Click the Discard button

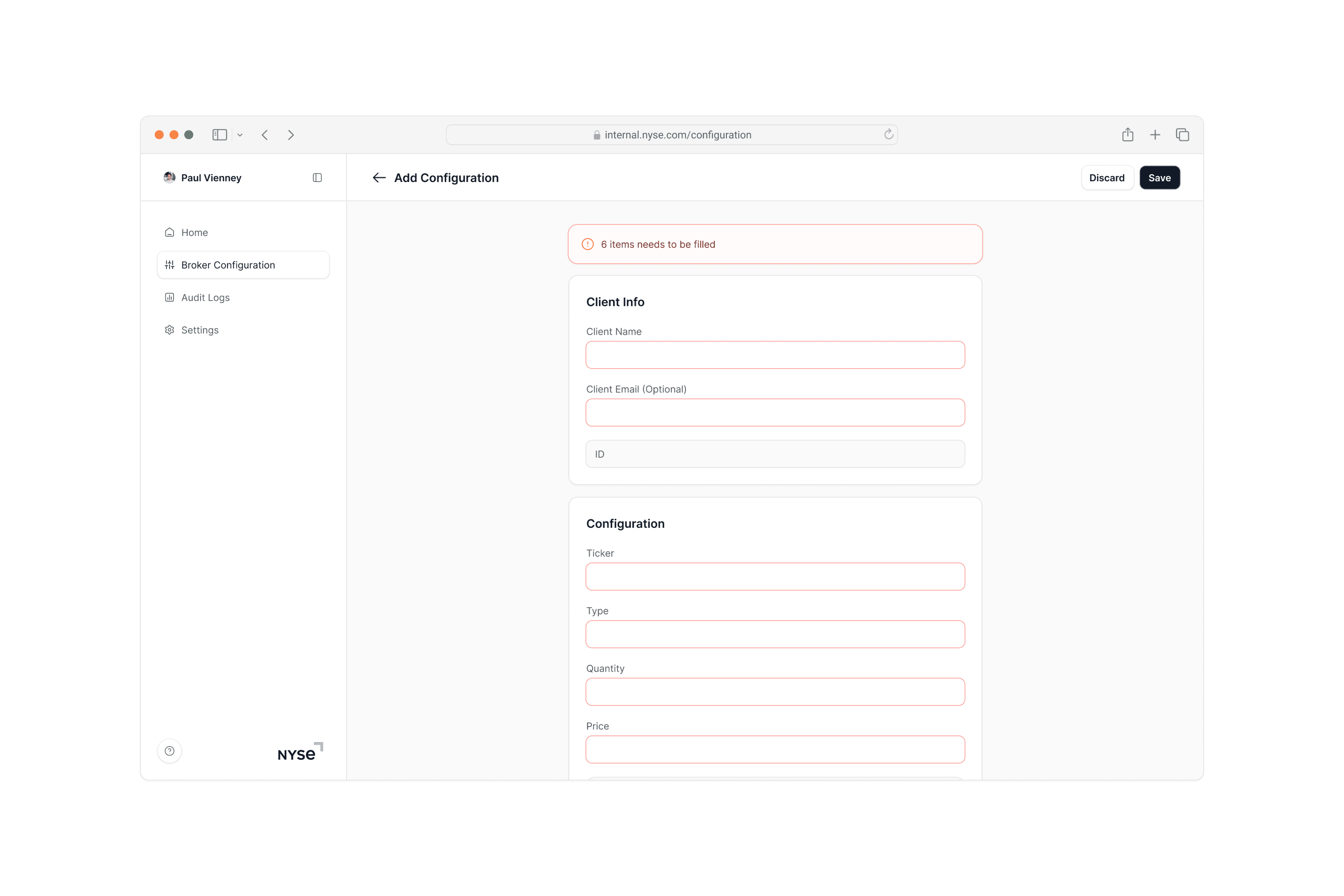(1107, 178)
